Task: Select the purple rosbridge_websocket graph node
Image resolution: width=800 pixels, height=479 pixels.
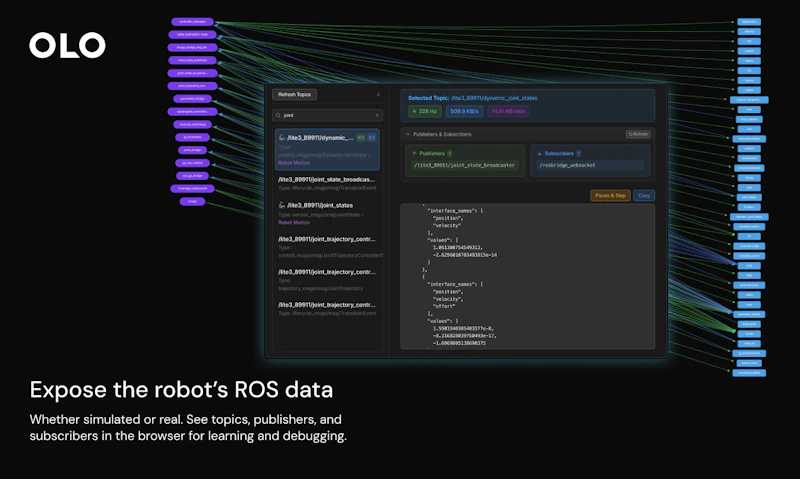Action: pos(192,188)
